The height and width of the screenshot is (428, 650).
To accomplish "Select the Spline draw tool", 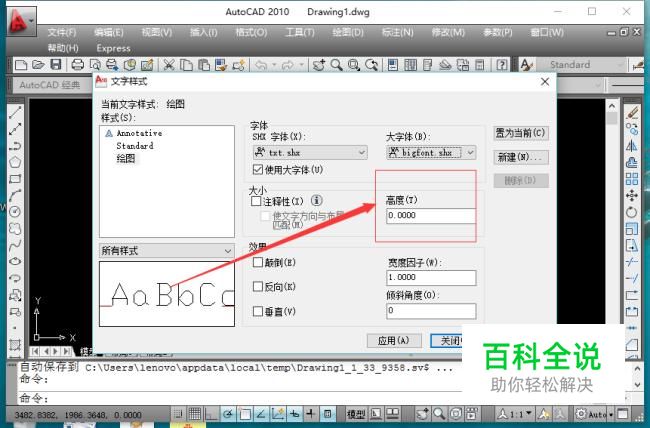I will pyautogui.click(x=15, y=245).
